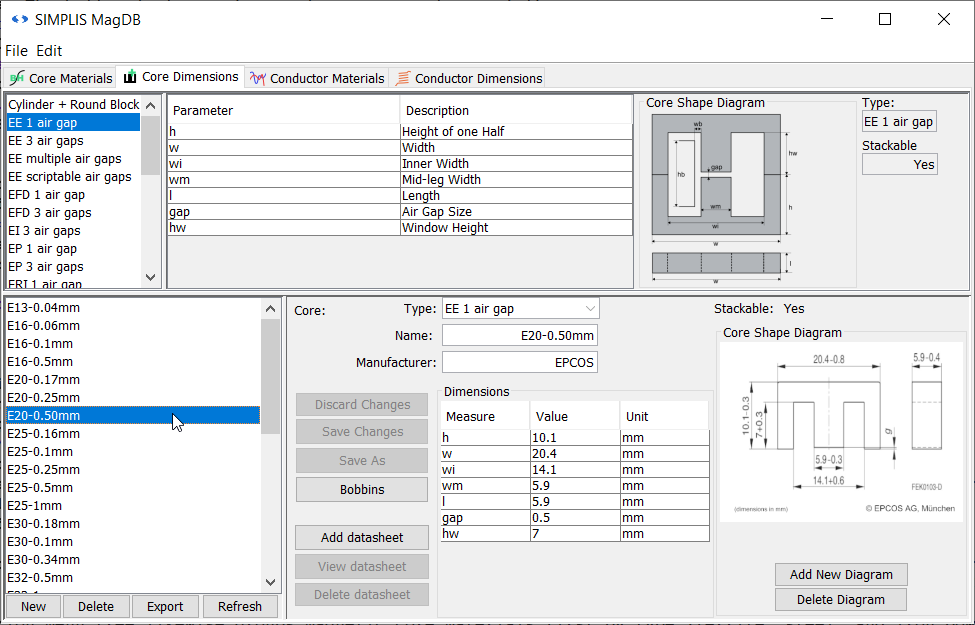Click the Conductor Materials tab icon
Screen dimensions: 975x625
pyautogui.click(x=258, y=78)
